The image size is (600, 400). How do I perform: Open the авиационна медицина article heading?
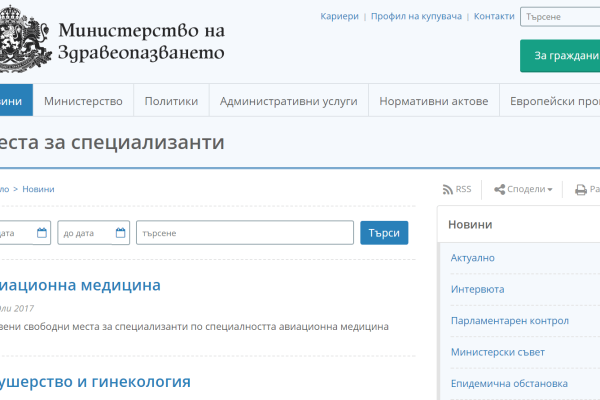(x=80, y=285)
